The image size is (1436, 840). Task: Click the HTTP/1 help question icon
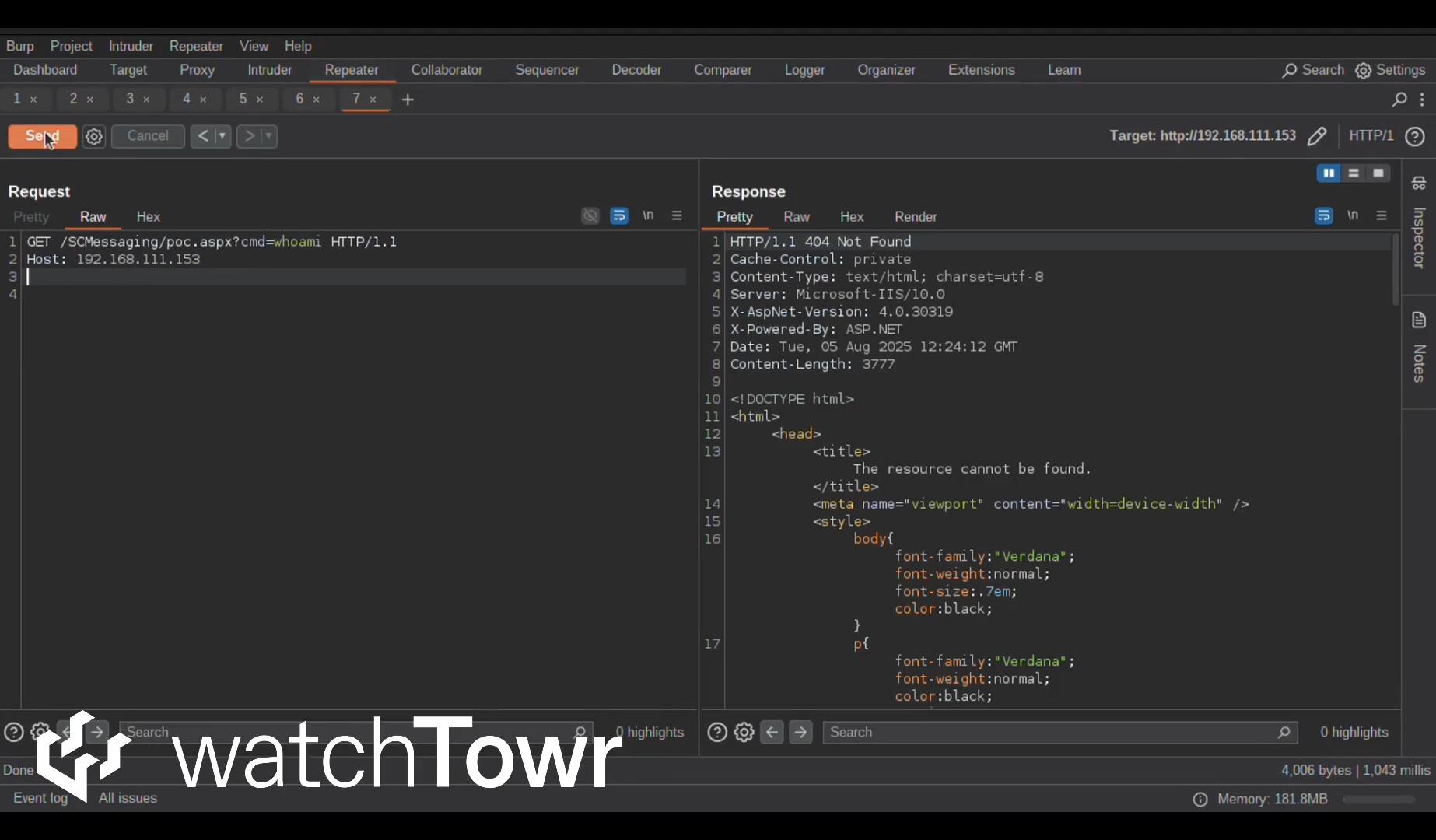tap(1415, 136)
